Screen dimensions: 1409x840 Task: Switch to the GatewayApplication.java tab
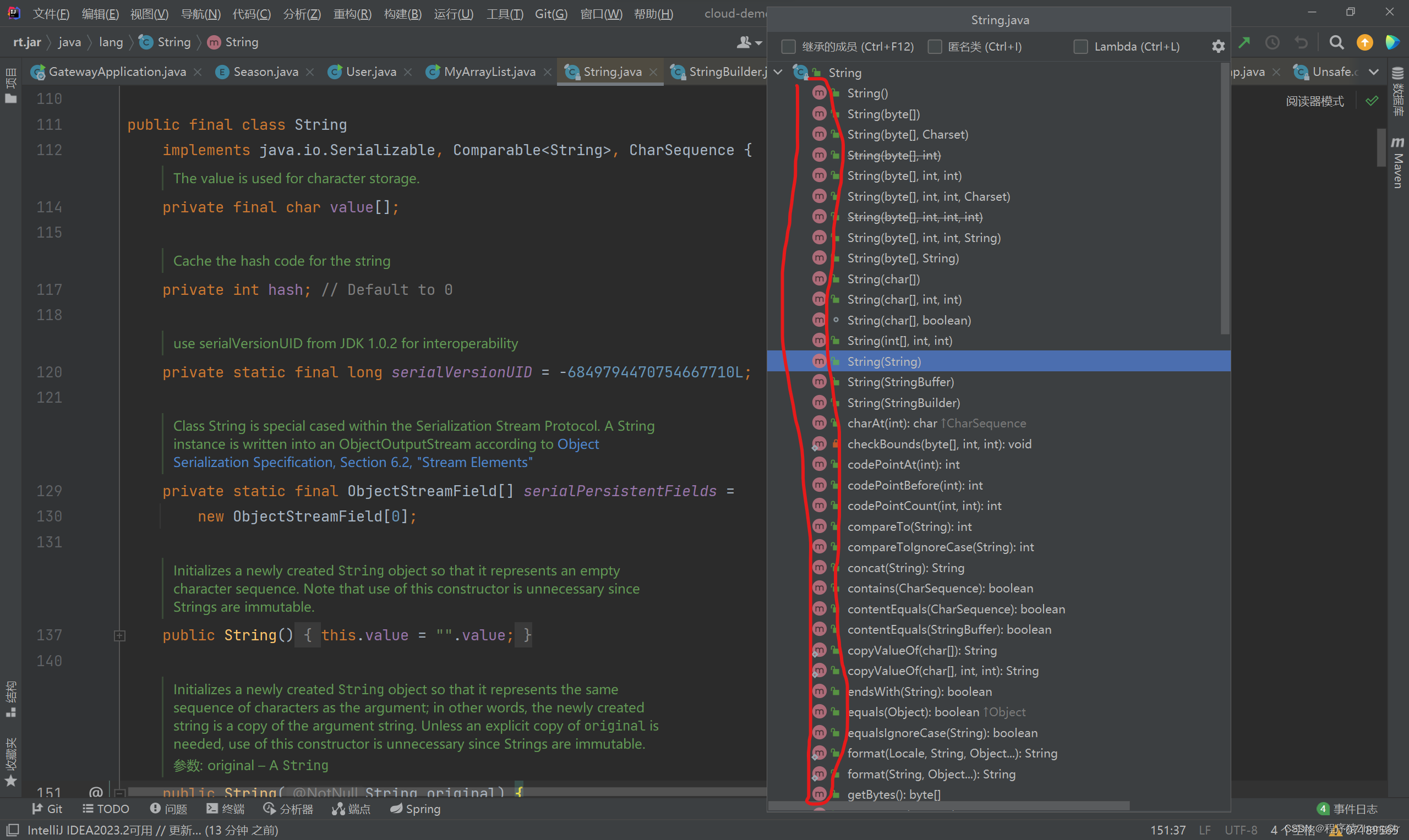117,72
